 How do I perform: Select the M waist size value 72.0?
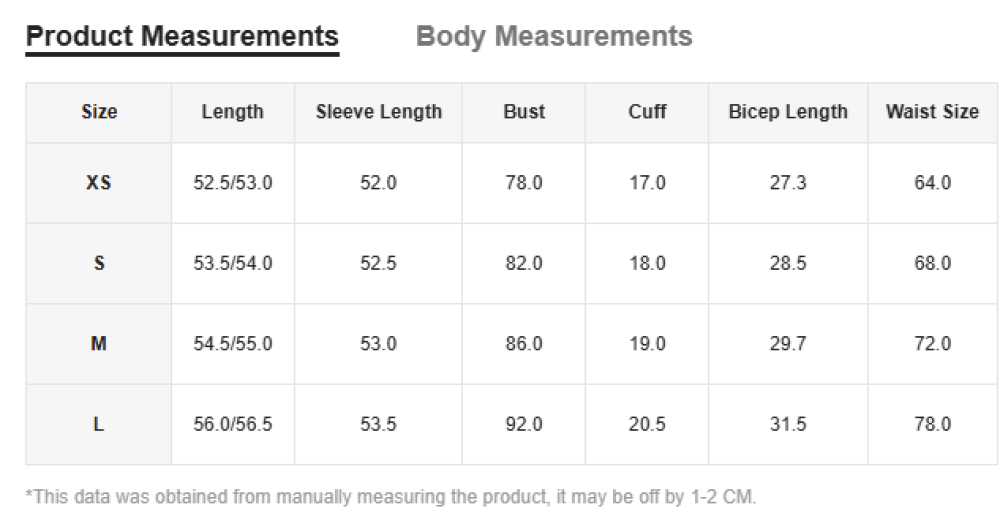(x=932, y=344)
